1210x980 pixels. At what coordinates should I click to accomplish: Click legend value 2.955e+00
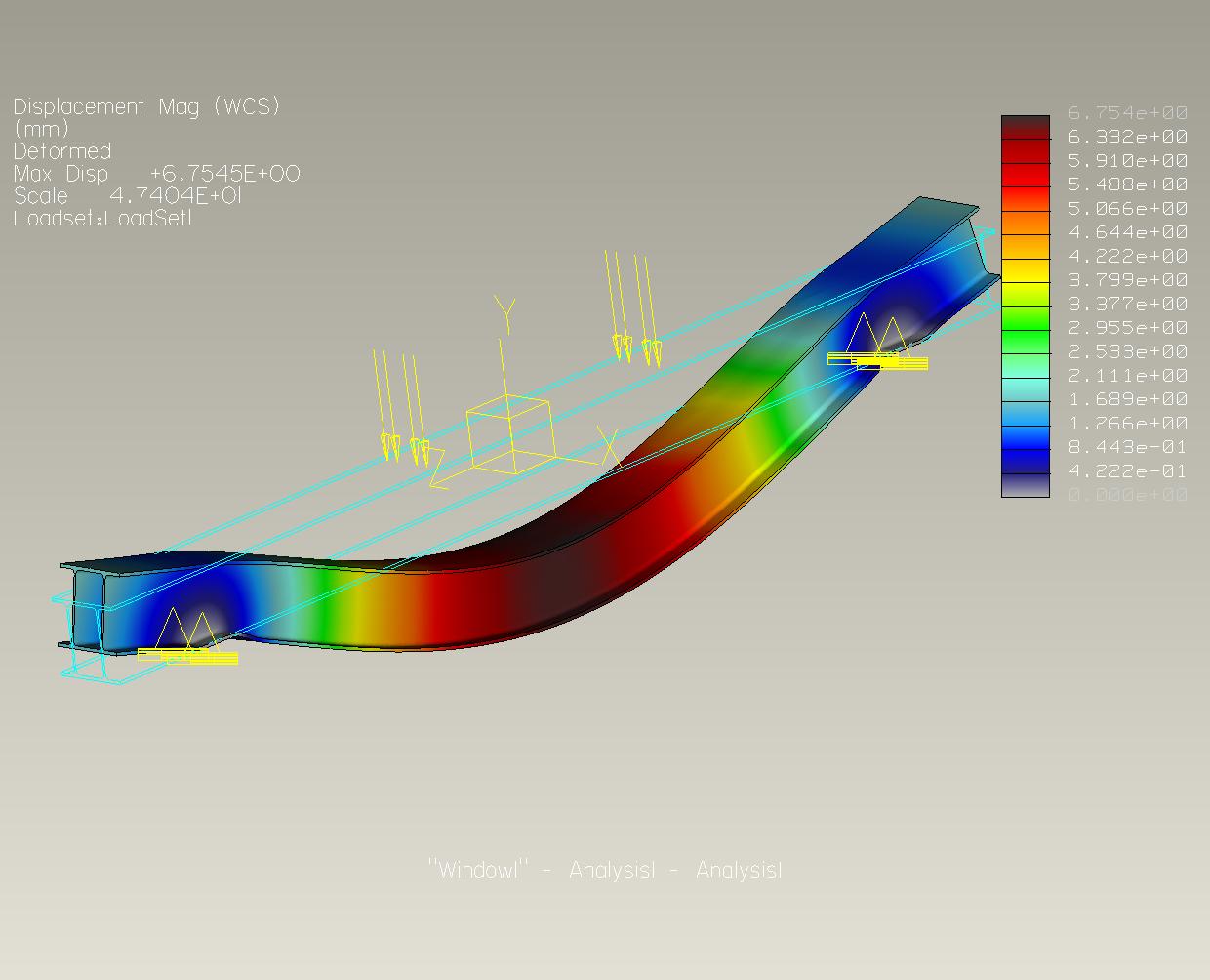pyautogui.click(x=1128, y=328)
